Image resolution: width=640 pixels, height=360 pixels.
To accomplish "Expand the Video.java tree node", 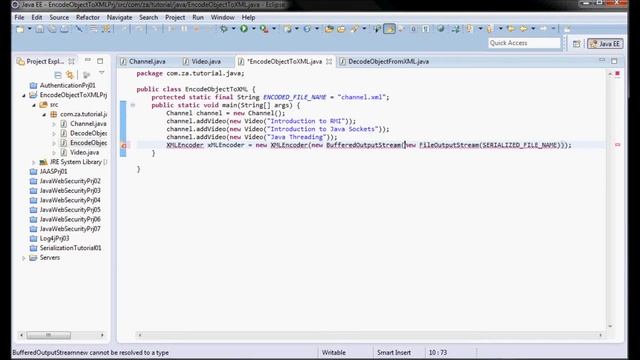I will [54, 153].
